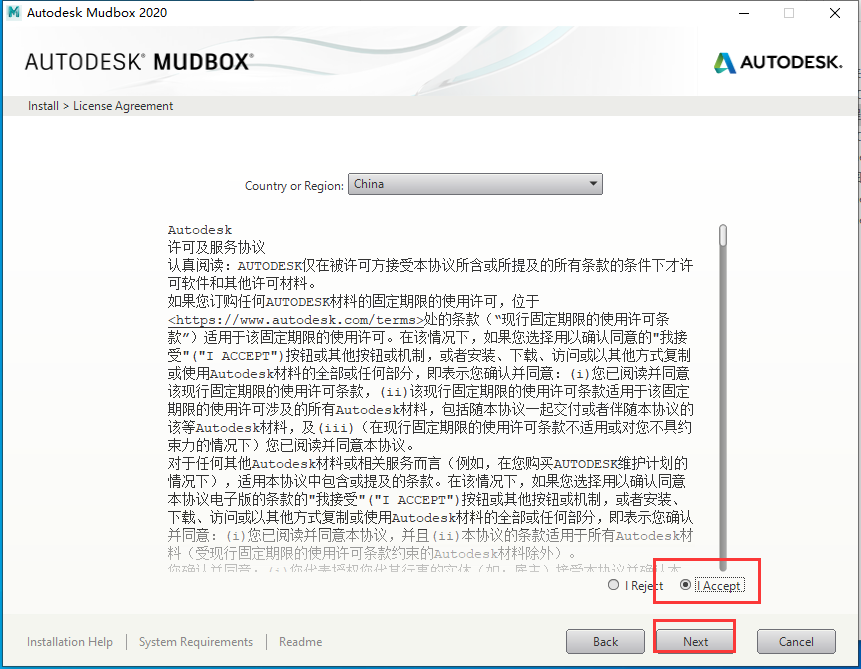Open the Installation Help link
The width and height of the screenshot is (861, 669).
70,642
